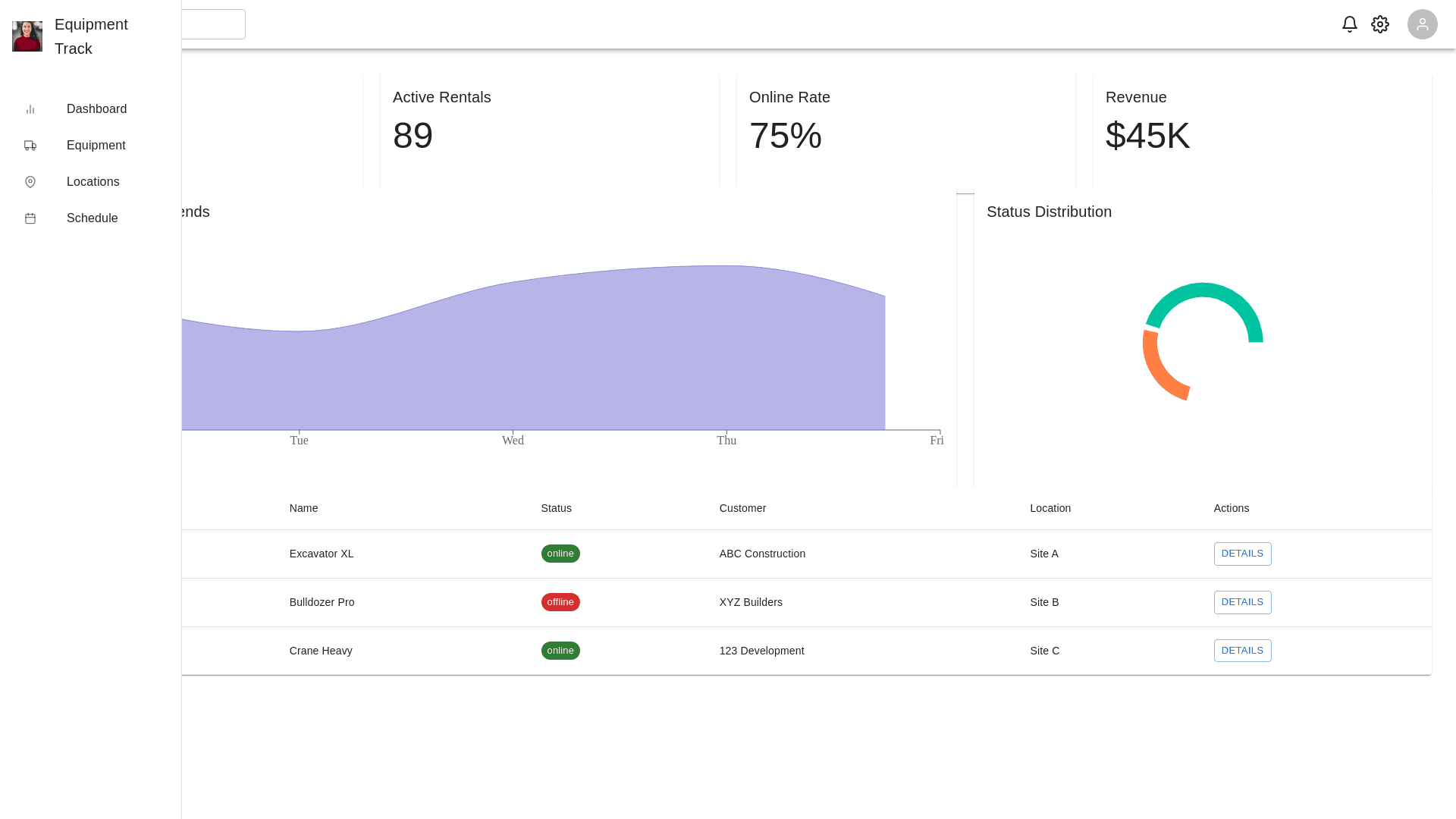Click the search input field

[213, 24]
